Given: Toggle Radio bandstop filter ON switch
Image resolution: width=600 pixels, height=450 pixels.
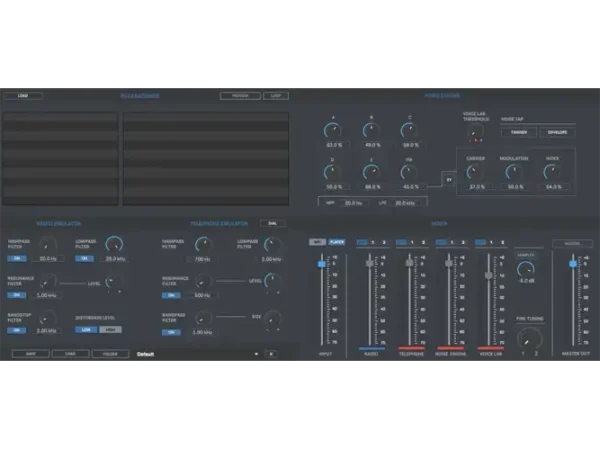Looking at the screenshot, I should (x=17, y=330).
